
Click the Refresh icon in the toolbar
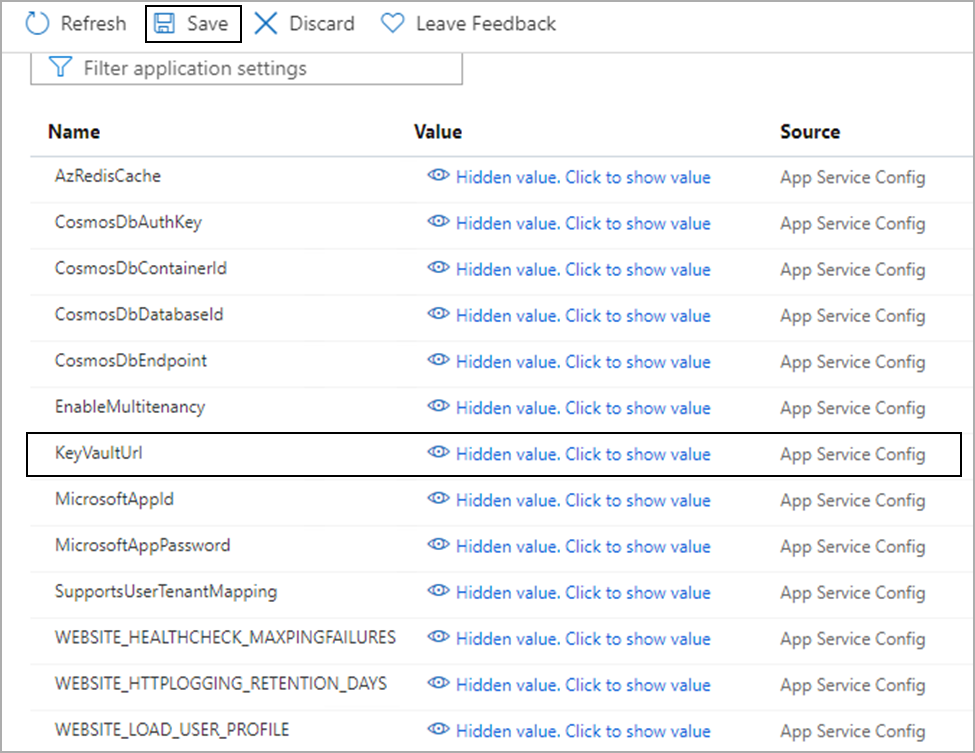pyautogui.click(x=37, y=23)
